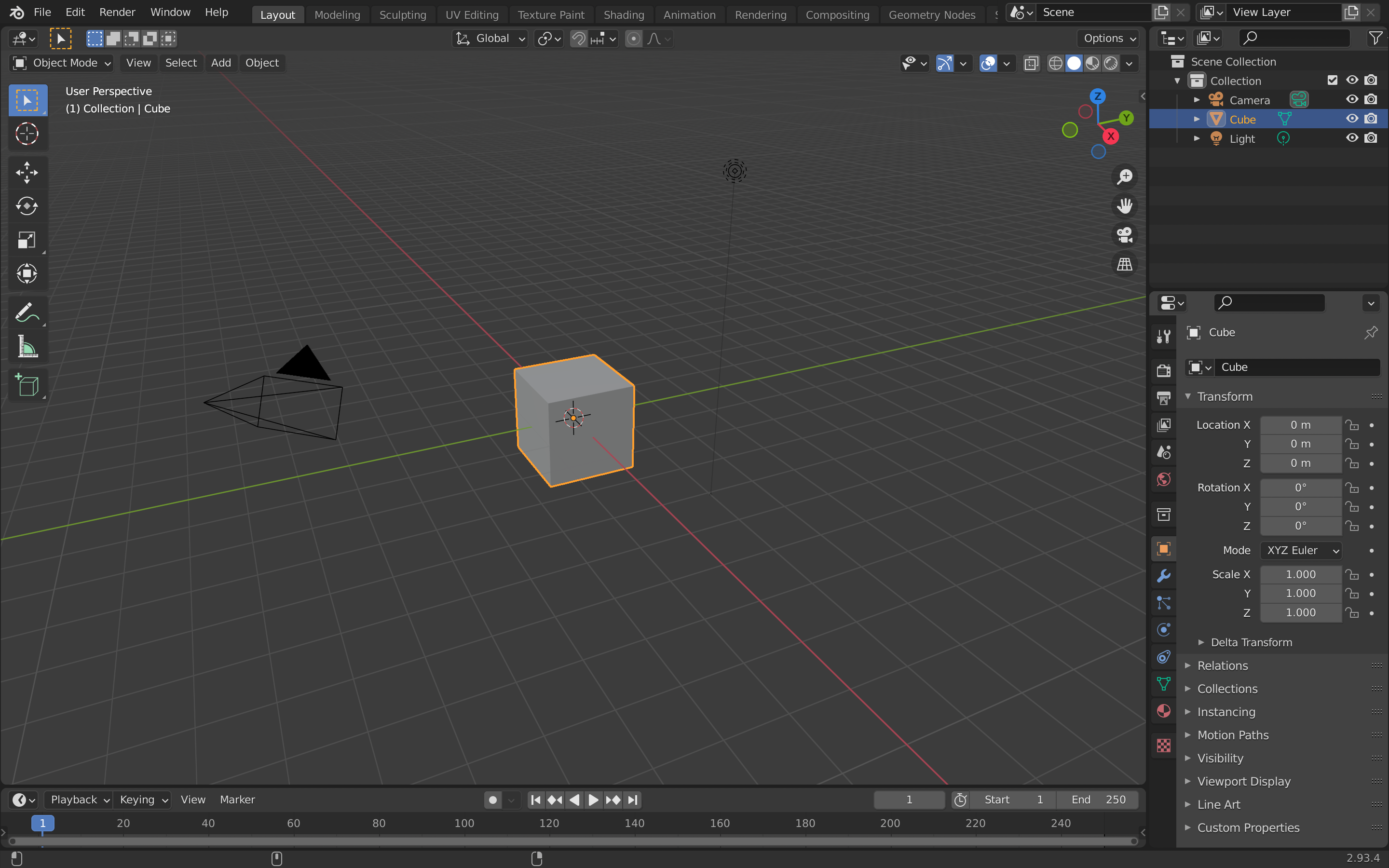
Task: Expand the Visibility section
Action: click(1219, 757)
